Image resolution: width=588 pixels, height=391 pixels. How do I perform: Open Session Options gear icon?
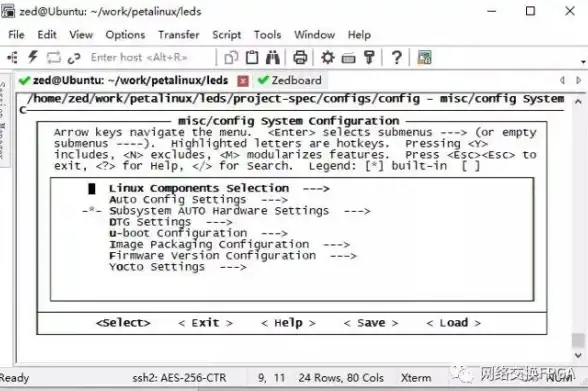click(328, 57)
